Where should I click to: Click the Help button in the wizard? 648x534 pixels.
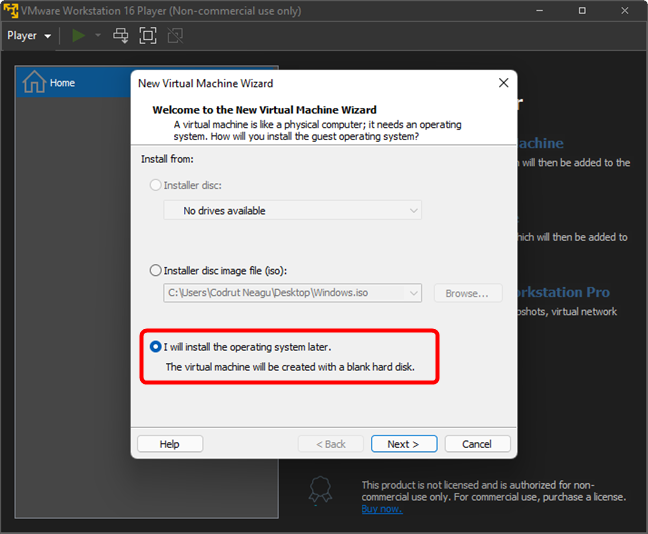170,444
